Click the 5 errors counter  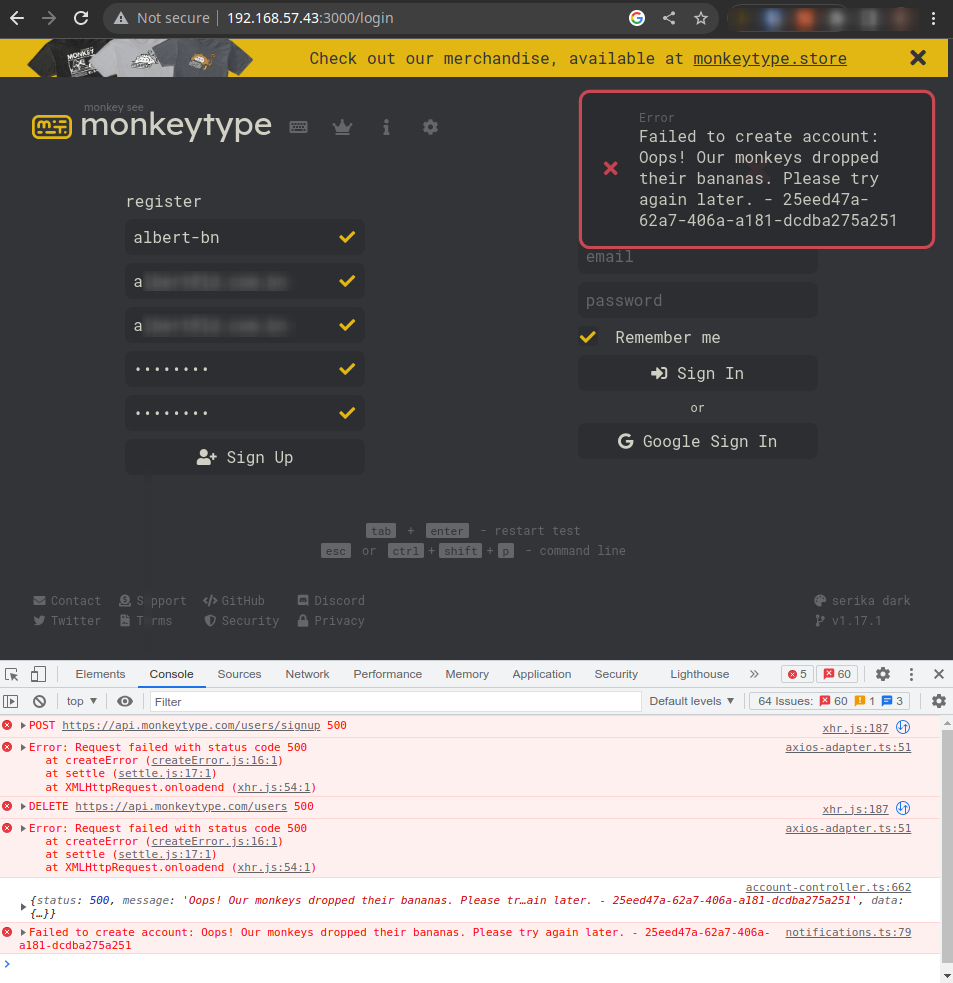[798, 674]
